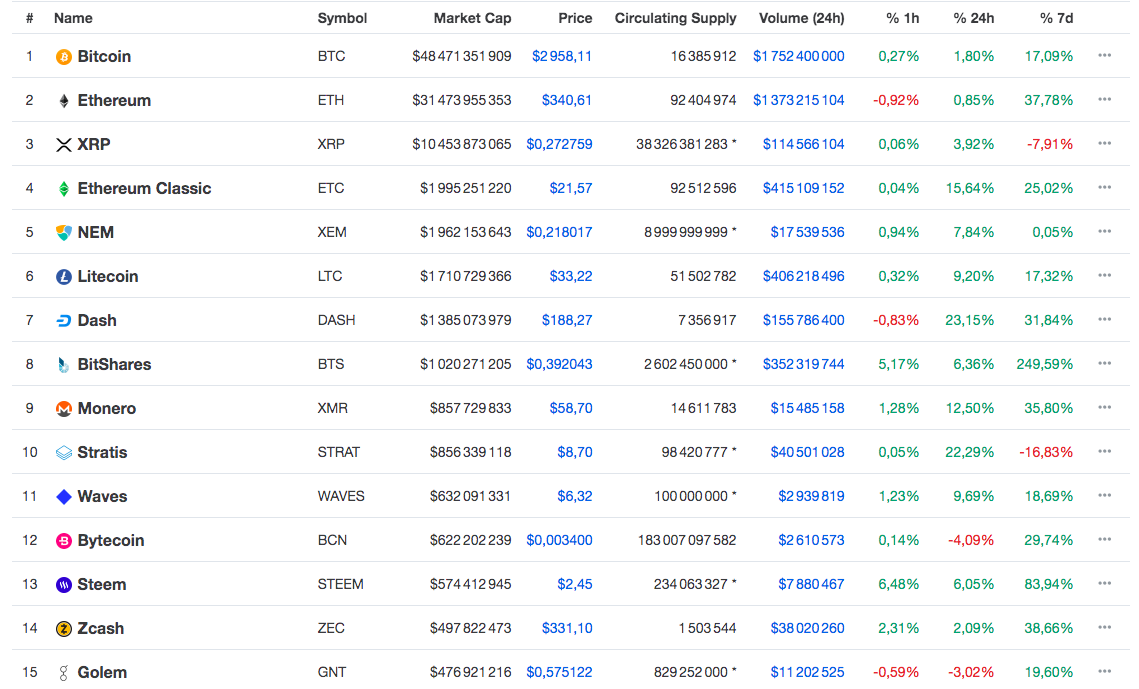
Task: Click the Steem purple logo icon
Action: click(x=64, y=584)
